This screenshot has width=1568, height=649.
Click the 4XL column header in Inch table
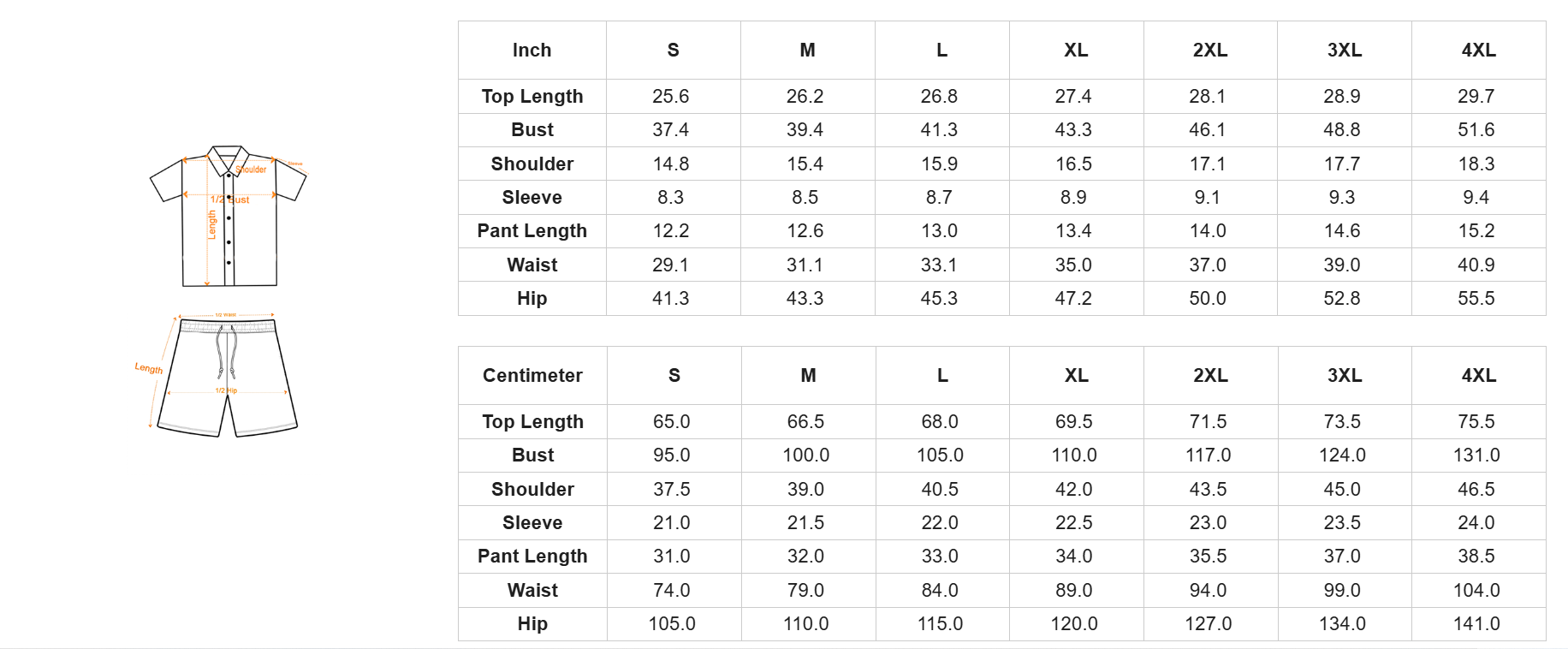(x=1478, y=51)
